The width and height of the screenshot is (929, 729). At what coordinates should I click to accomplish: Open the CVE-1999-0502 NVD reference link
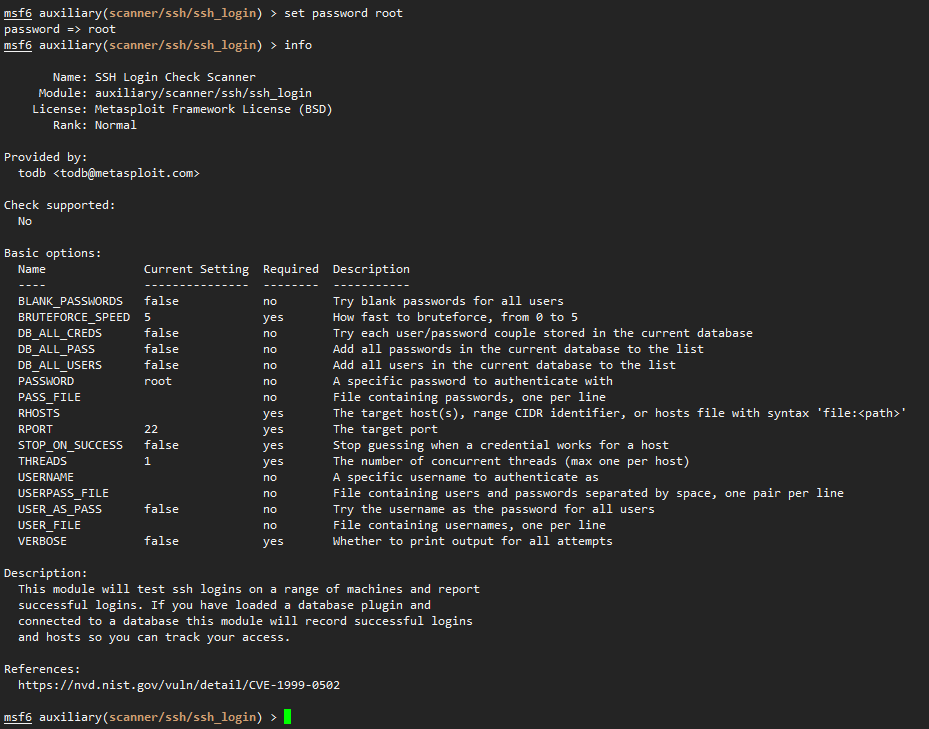click(178, 685)
